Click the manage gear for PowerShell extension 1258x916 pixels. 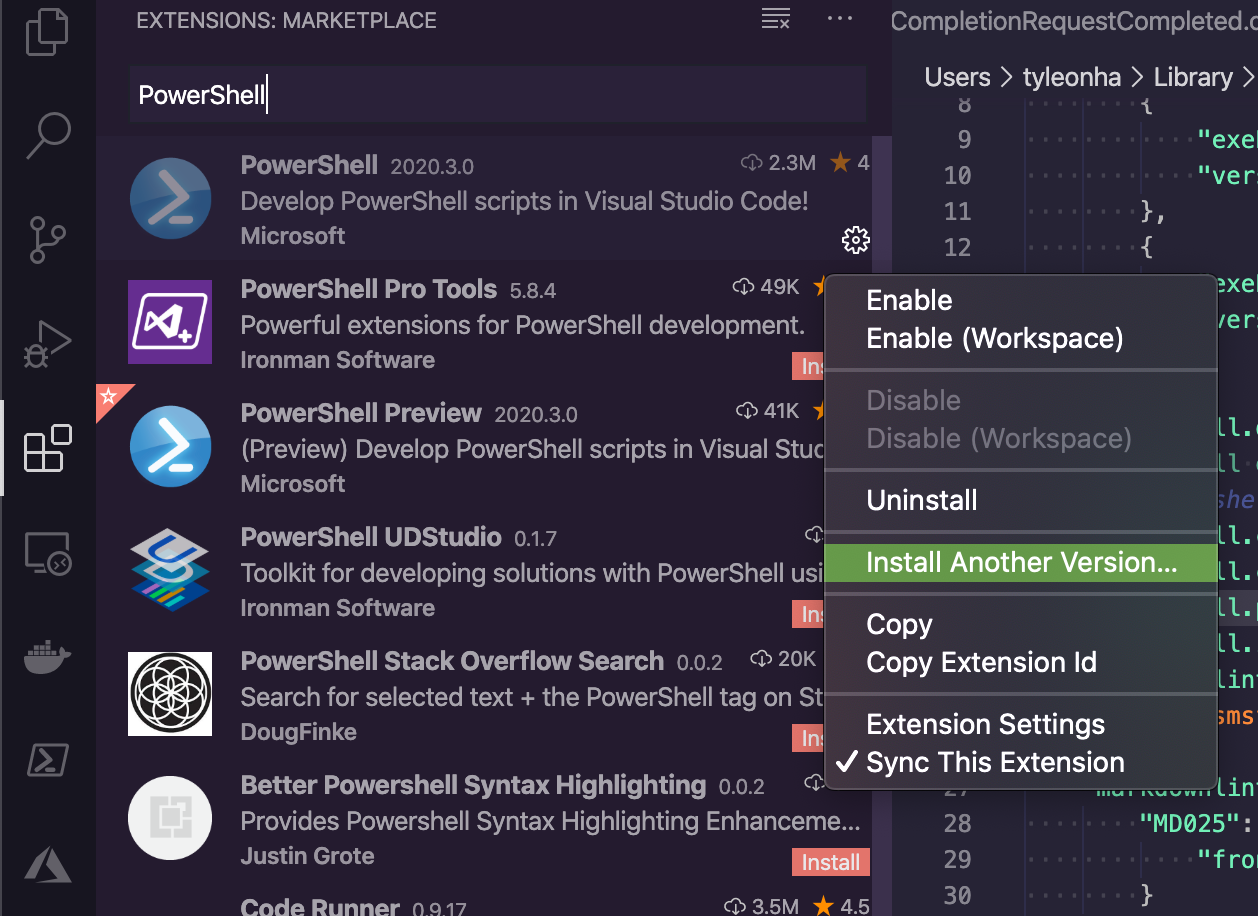point(855,240)
